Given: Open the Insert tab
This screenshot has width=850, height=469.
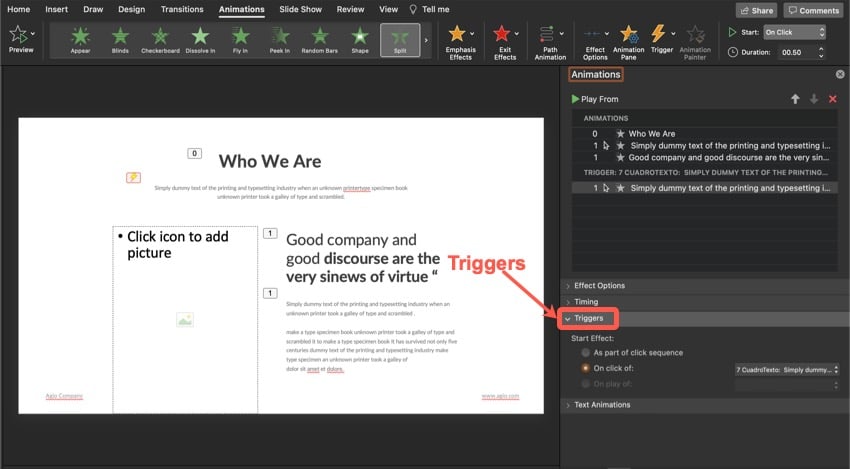Looking at the screenshot, I should coord(56,9).
